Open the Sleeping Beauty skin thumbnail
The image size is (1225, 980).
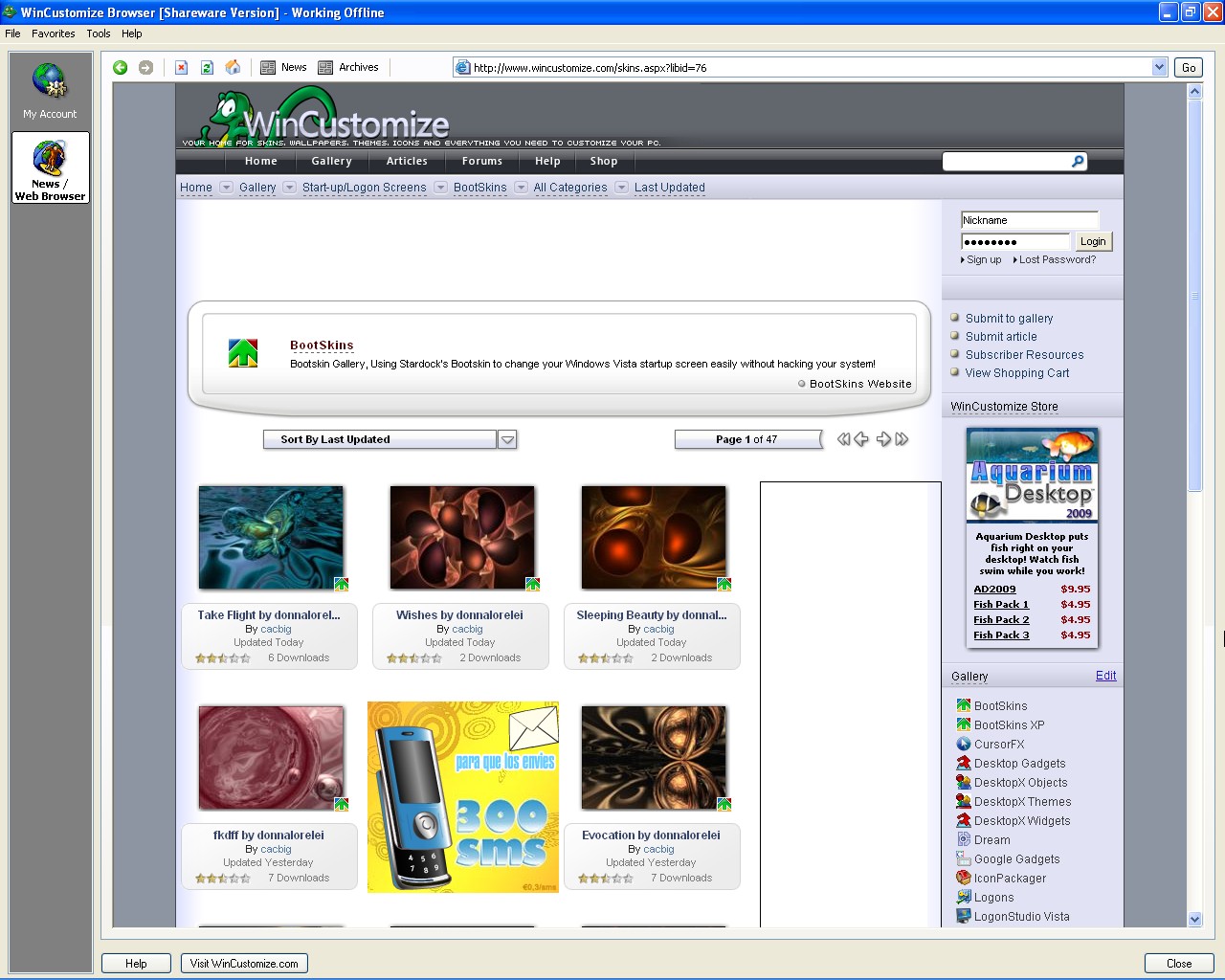click(x=654, y=537)
